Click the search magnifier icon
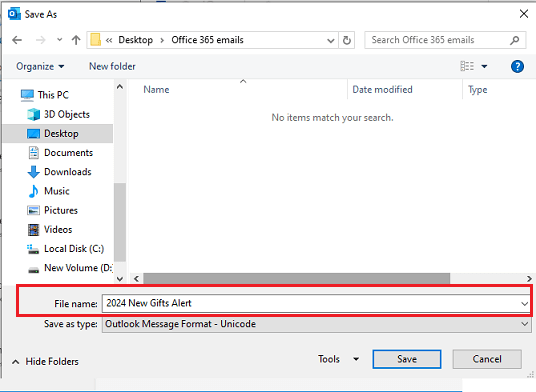Image resolution: width=536 pixels, height=392 pixels. pyautogui.click(x=514, y=40)
